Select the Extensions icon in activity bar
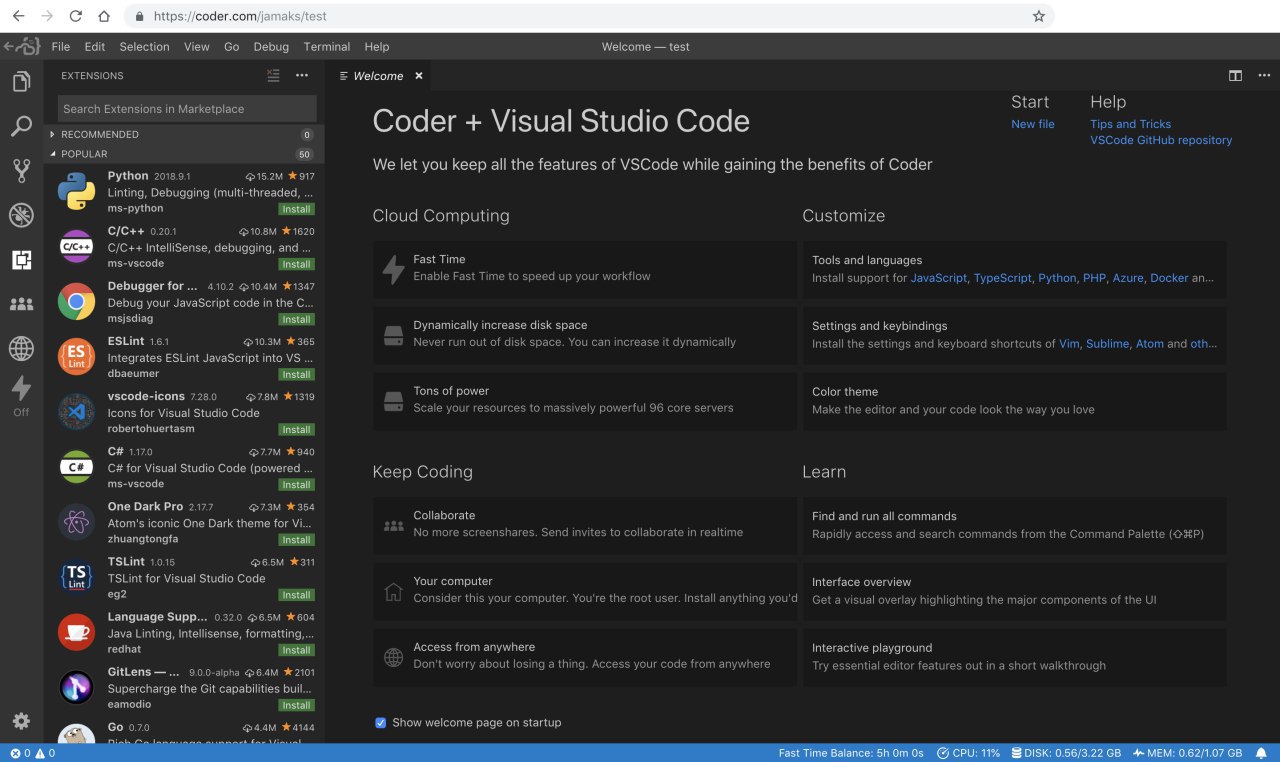This screenshot has width=1280, height=762. click(21, 260)
